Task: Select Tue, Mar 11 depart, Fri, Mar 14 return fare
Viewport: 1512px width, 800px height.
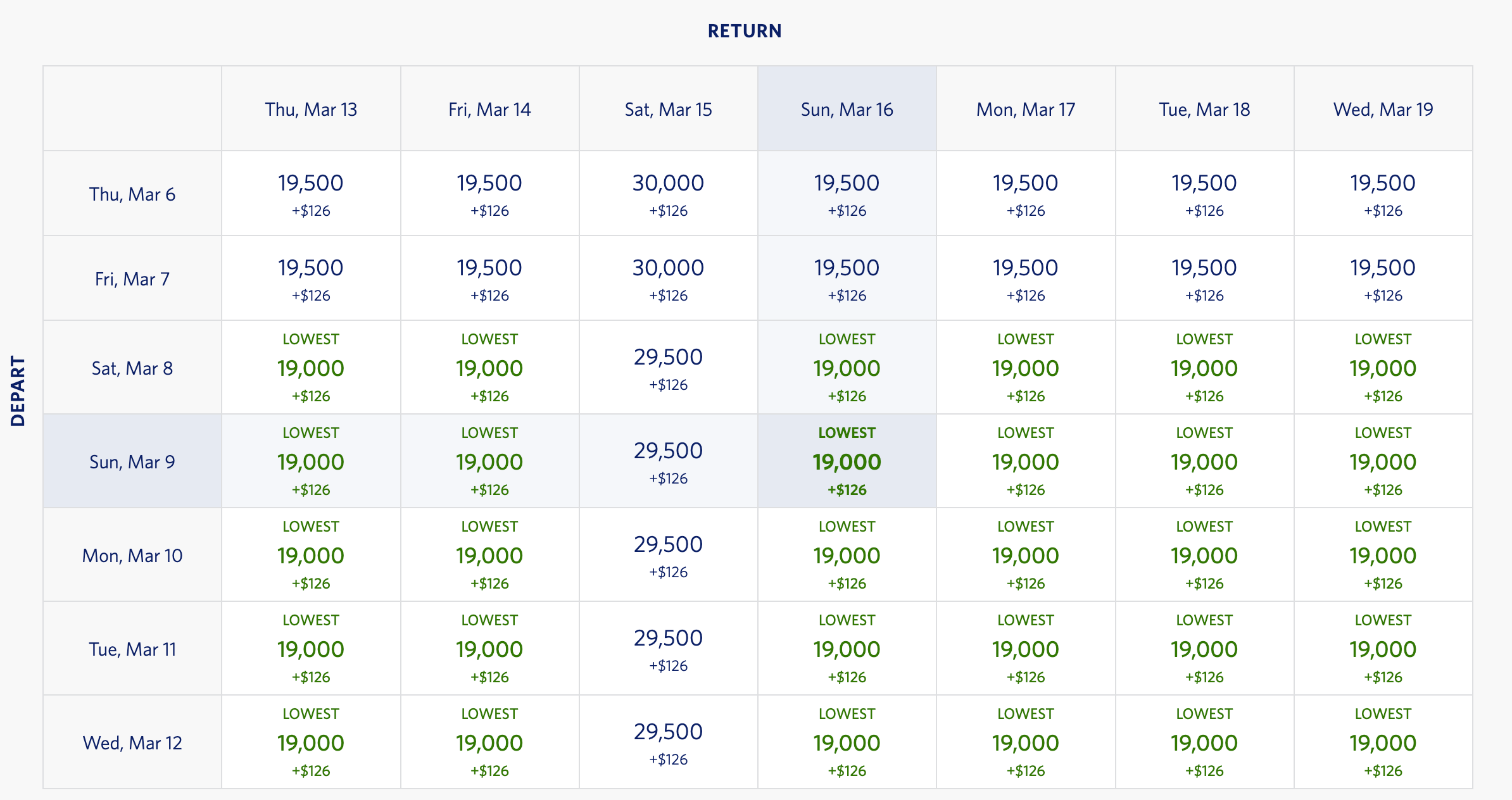Action: click(489, 649)
